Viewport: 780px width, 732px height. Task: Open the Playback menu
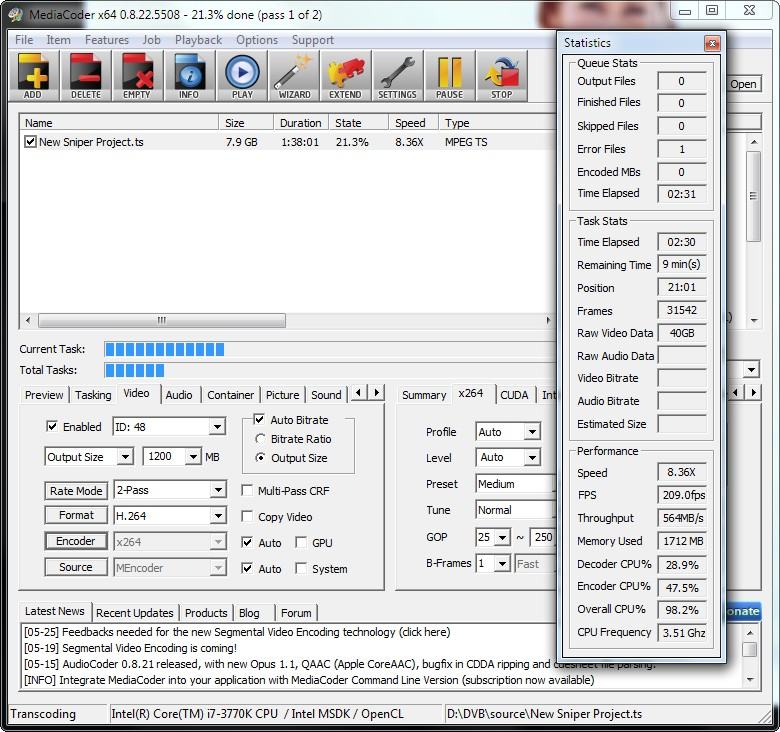tap(198, 40)
